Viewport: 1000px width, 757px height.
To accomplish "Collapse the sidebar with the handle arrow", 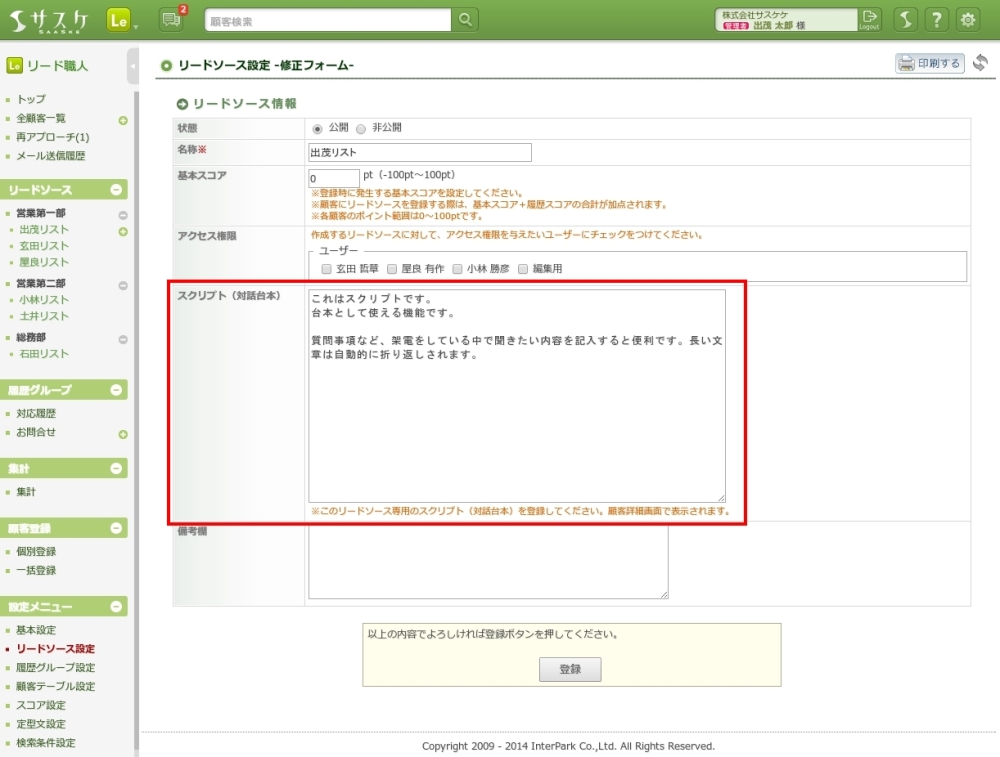I will point(133,65).
